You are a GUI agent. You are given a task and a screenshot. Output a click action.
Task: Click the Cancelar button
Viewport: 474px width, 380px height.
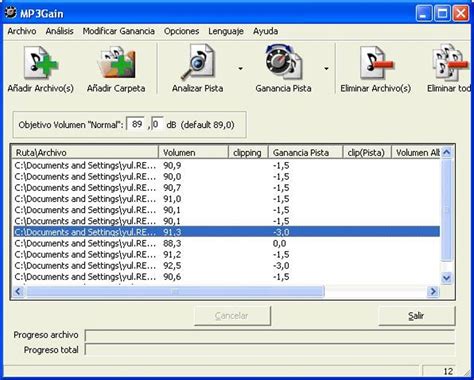pos(232,315)
